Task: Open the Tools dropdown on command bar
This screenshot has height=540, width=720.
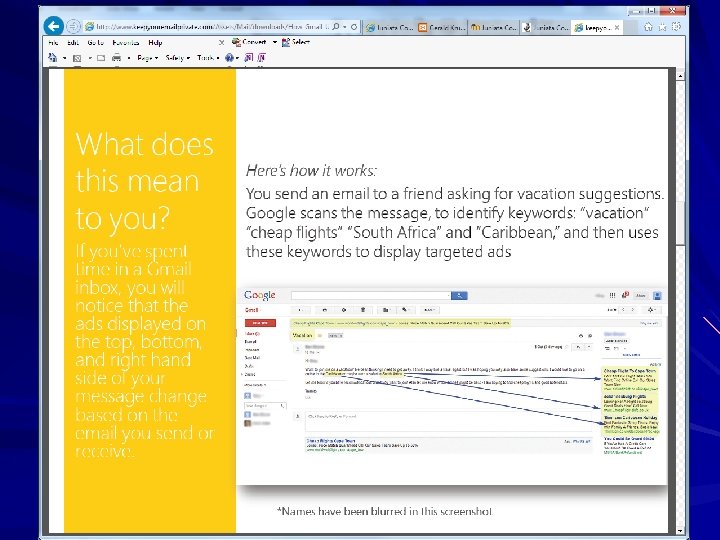Action: pos(208,58)
